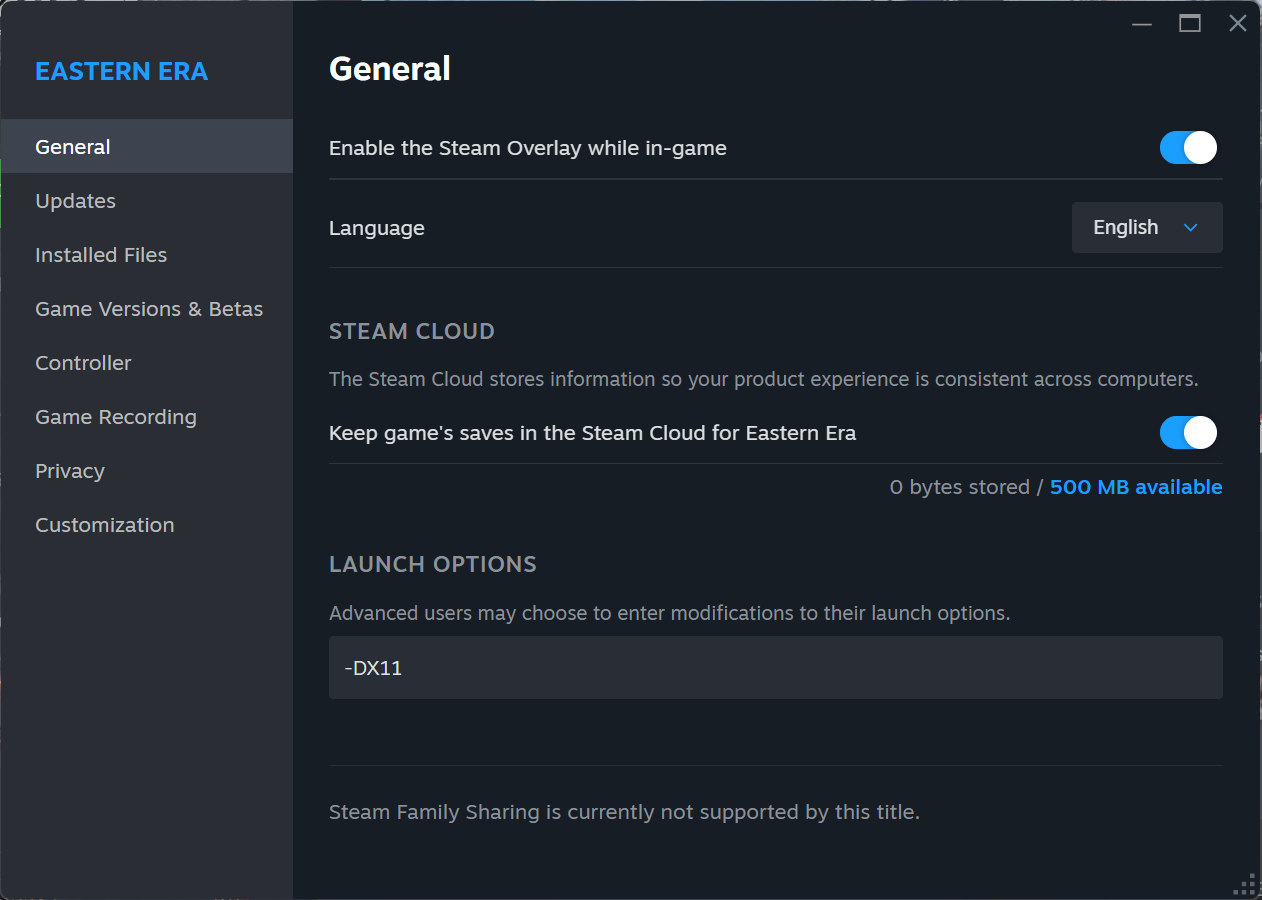Click the 500 MB available link
This screenshot has width=1262, height=900.
coord(1136,487)
